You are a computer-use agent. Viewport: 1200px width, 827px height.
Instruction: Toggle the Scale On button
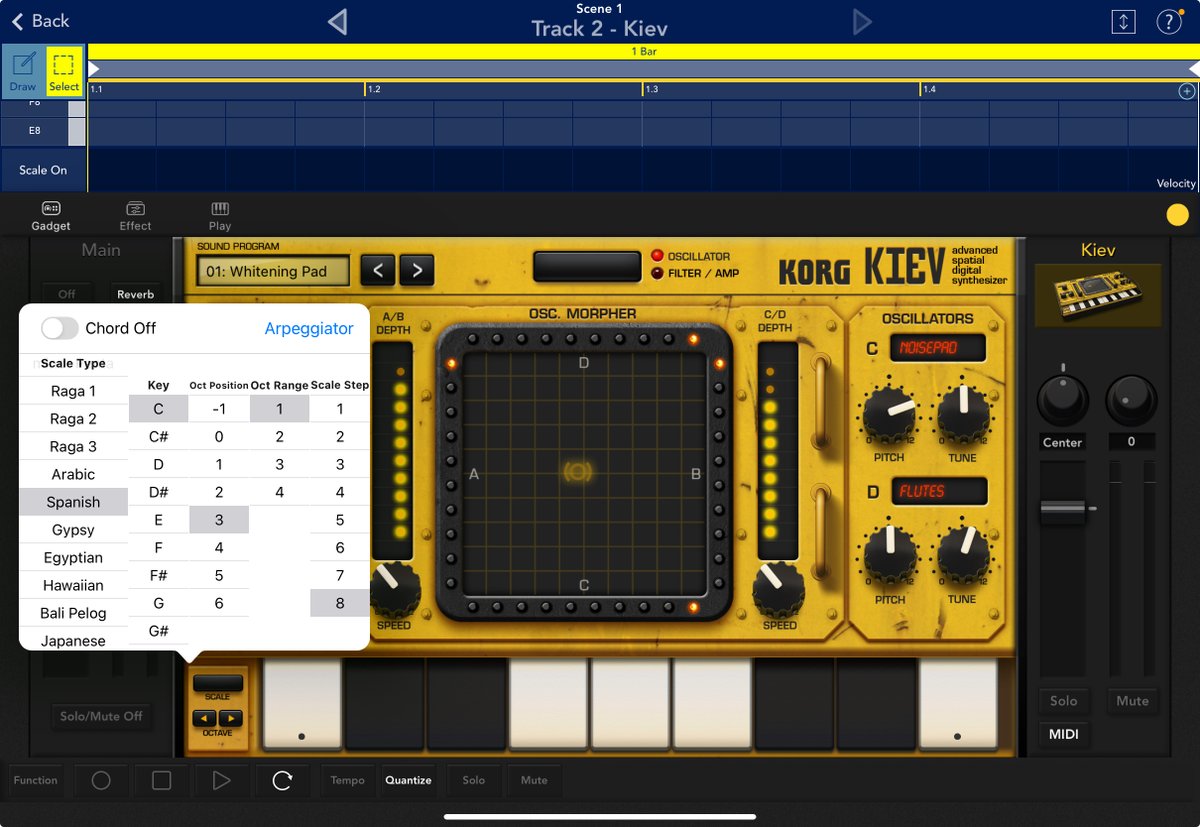coord(43,170)
